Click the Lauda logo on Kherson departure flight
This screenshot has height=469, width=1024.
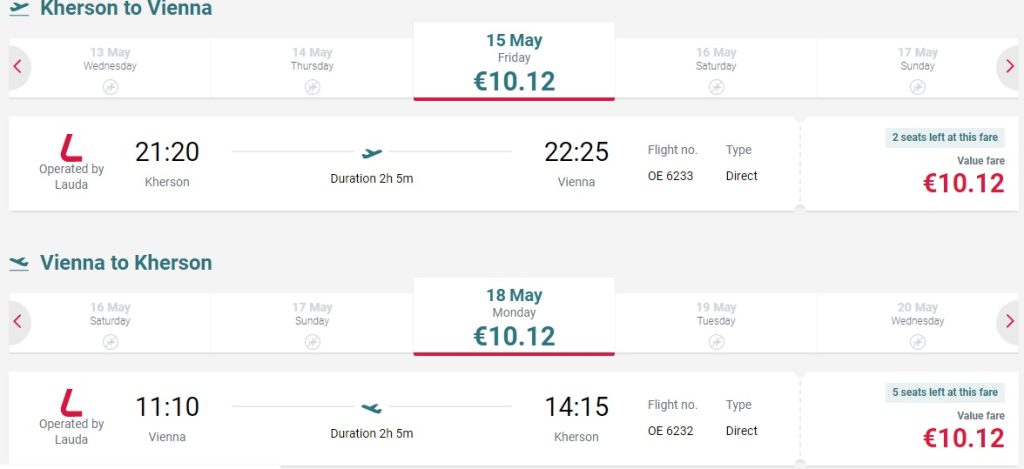pyautogui.click(x=71, y=148)
